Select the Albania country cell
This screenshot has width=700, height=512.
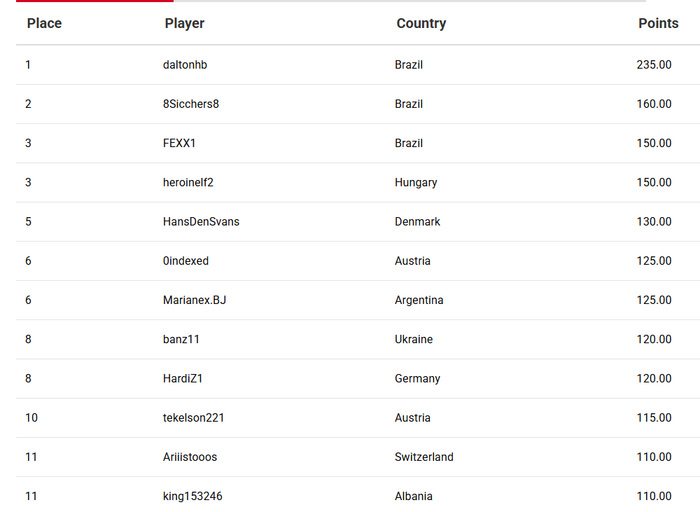[414, 496]
